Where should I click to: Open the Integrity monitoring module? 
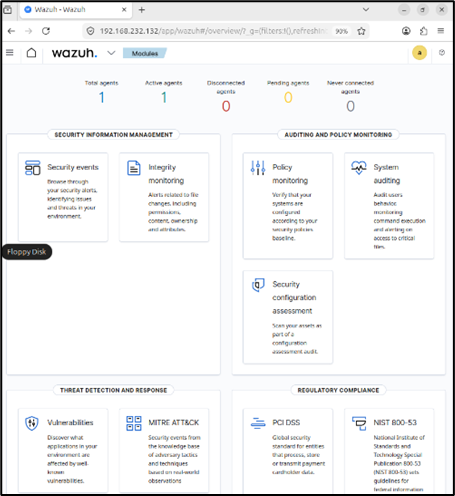click(x=164, y=197)
